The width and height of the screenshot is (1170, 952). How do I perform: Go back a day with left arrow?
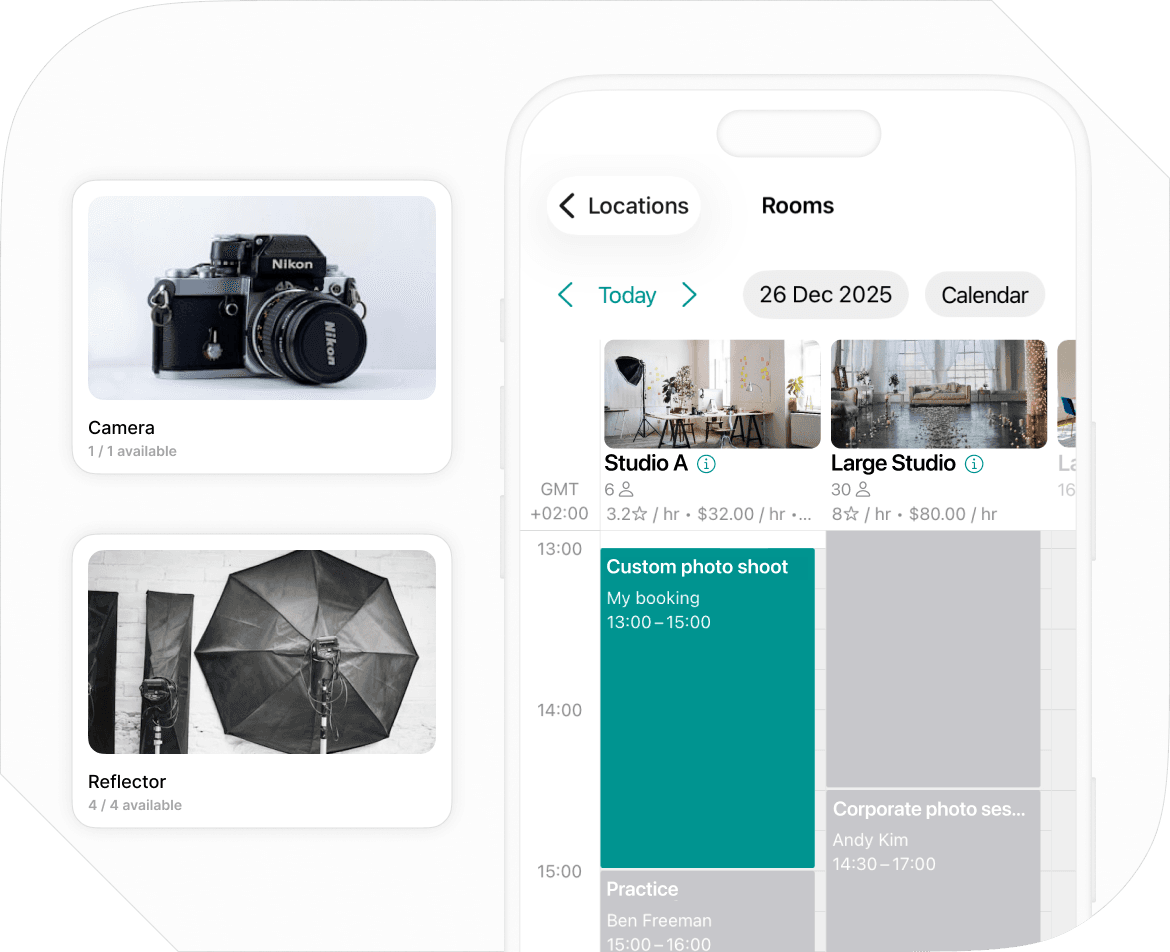click(565, 295)
